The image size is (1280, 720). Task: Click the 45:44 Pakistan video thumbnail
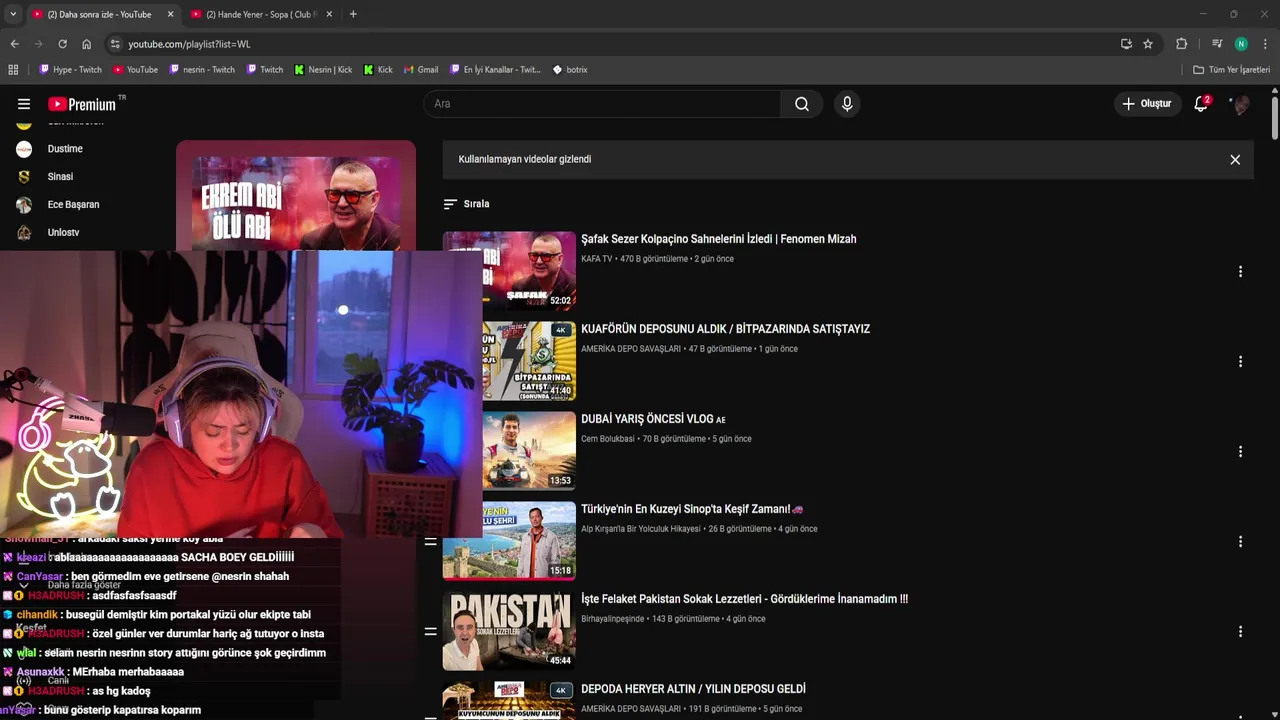pos(509,630)
